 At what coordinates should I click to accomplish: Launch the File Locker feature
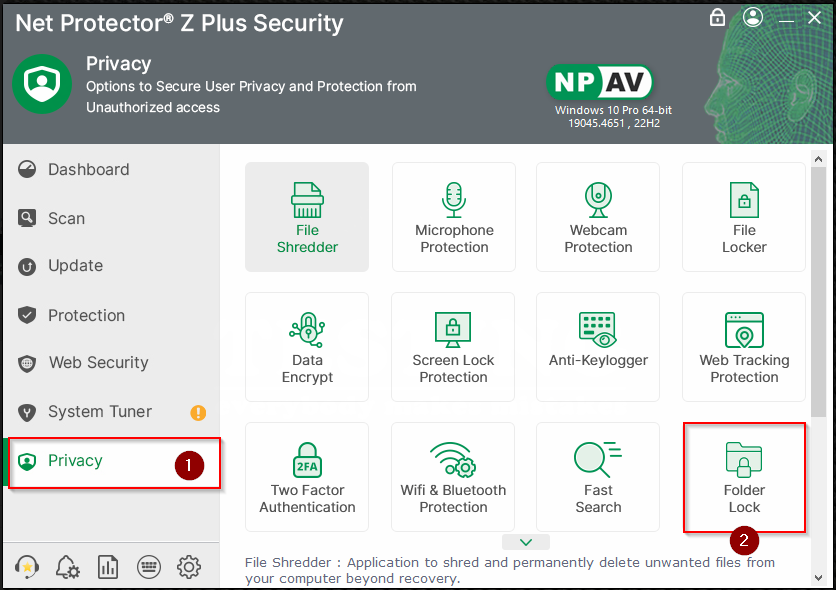(744, 217)
